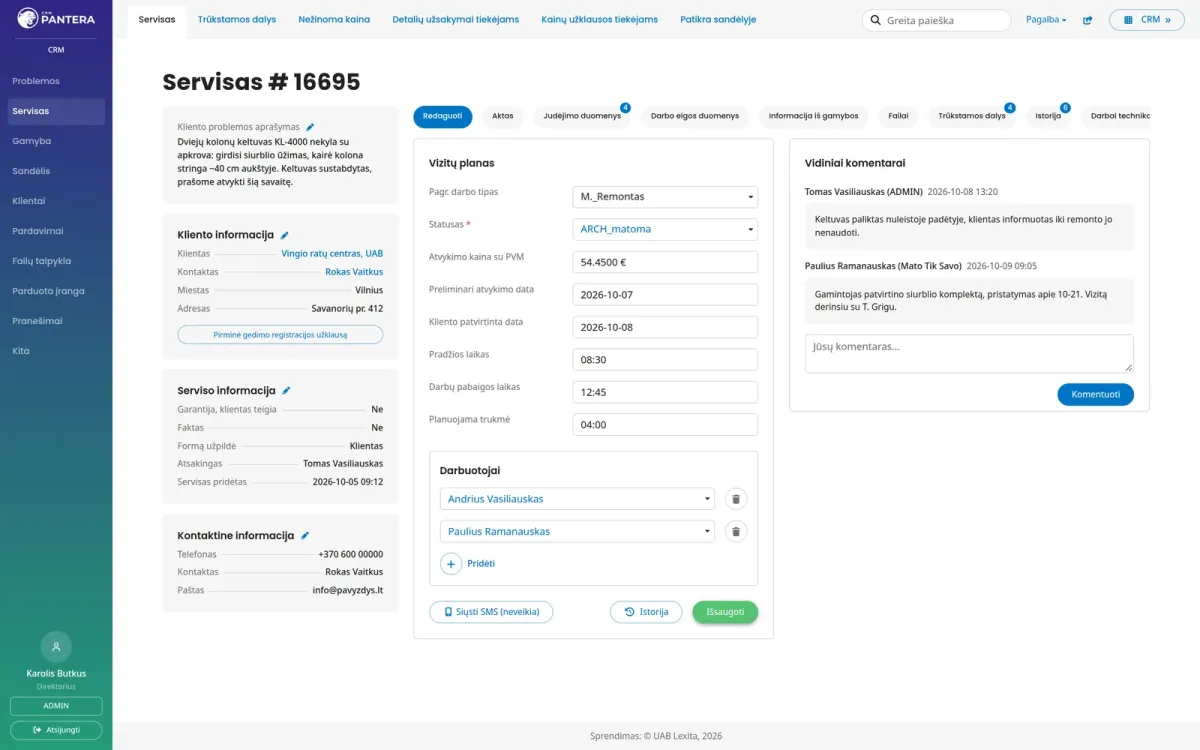Open Gamyba in the left sidebar
Image resolution: width=1200 pixels, height=750 pixels.
click(56, 141)
